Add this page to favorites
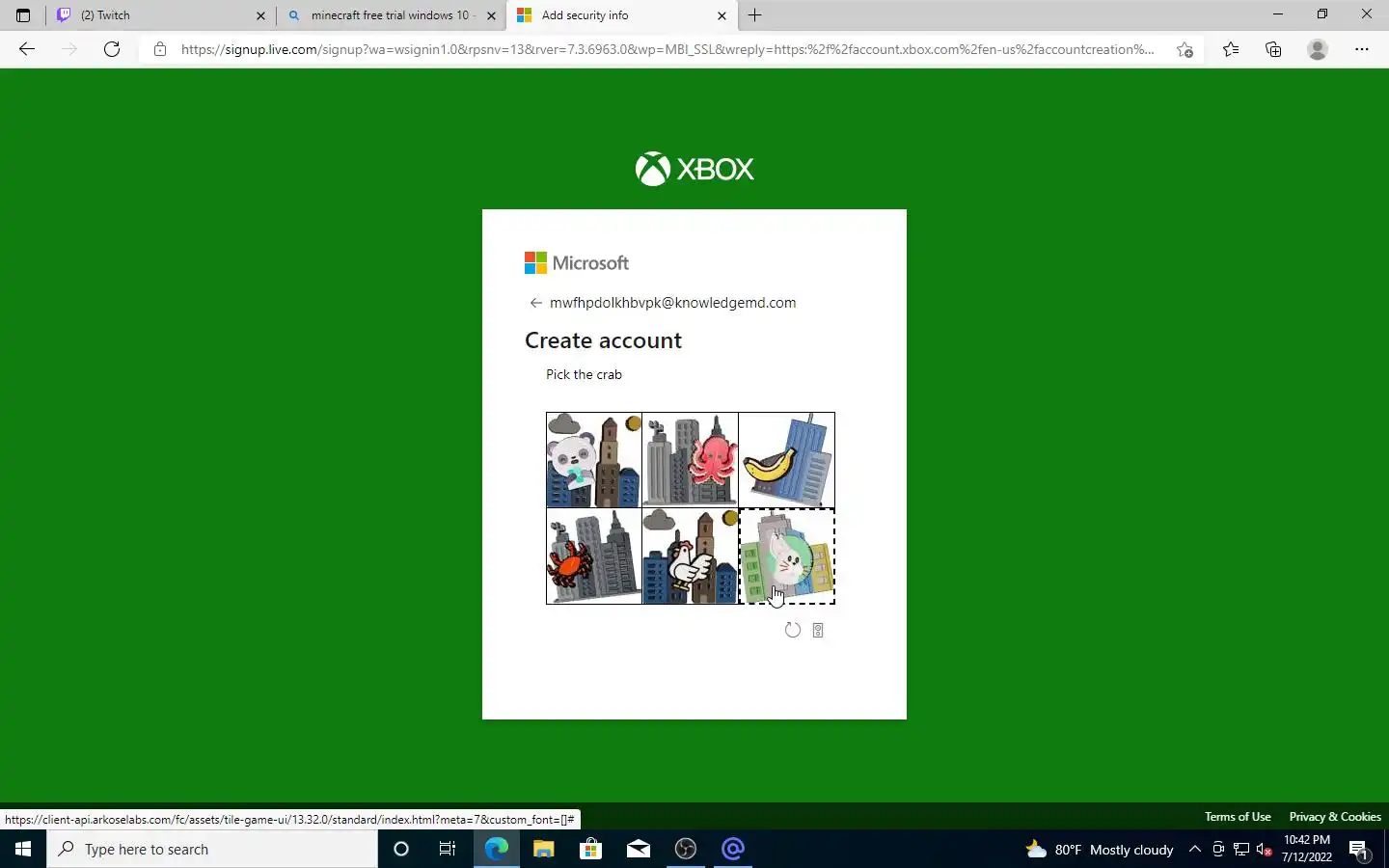Image resolution: width=1389 pixels, height=868 pixels. coord(1185,49)
